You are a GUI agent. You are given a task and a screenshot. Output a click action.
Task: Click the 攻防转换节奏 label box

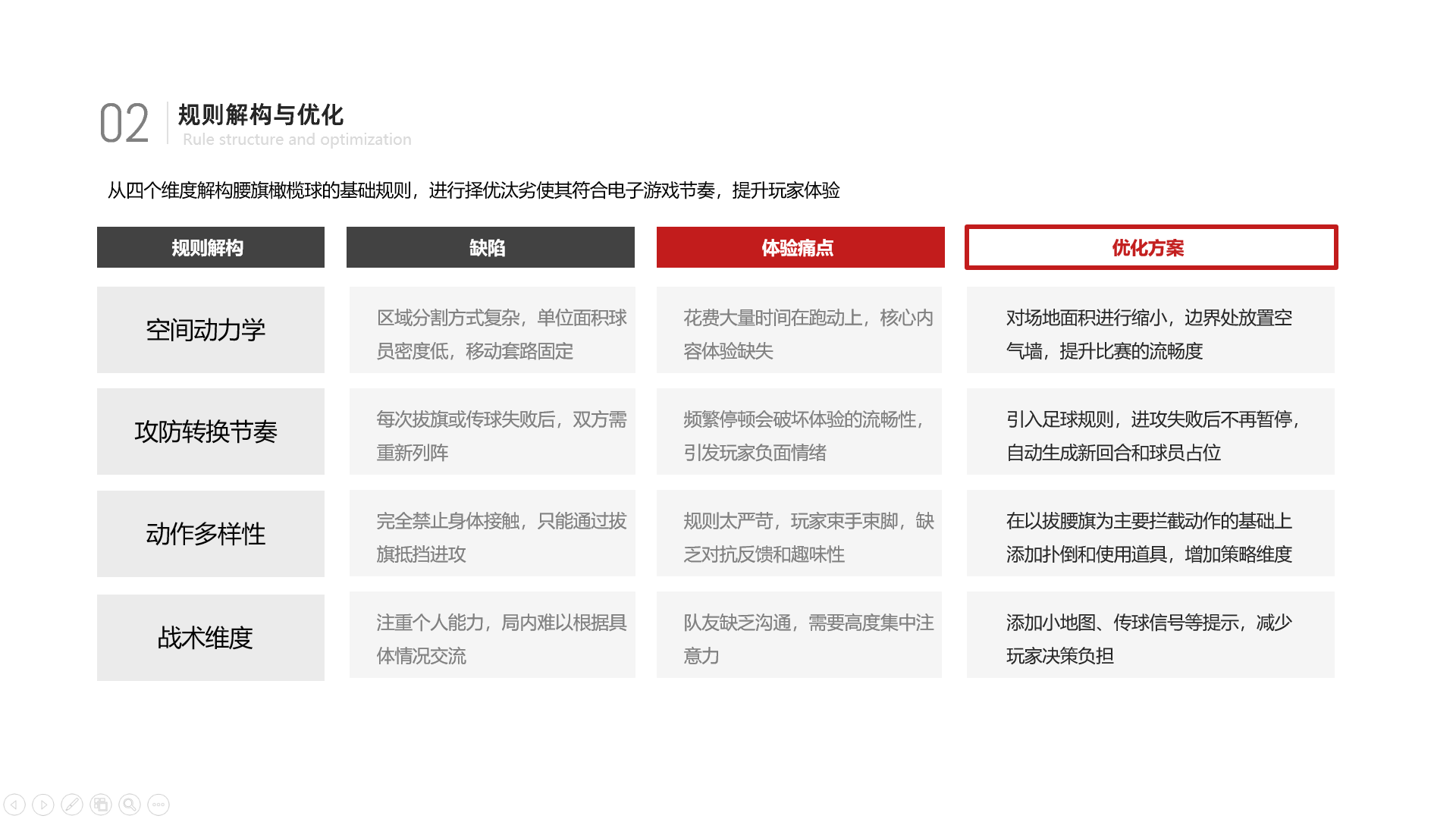tap(210, 431)
